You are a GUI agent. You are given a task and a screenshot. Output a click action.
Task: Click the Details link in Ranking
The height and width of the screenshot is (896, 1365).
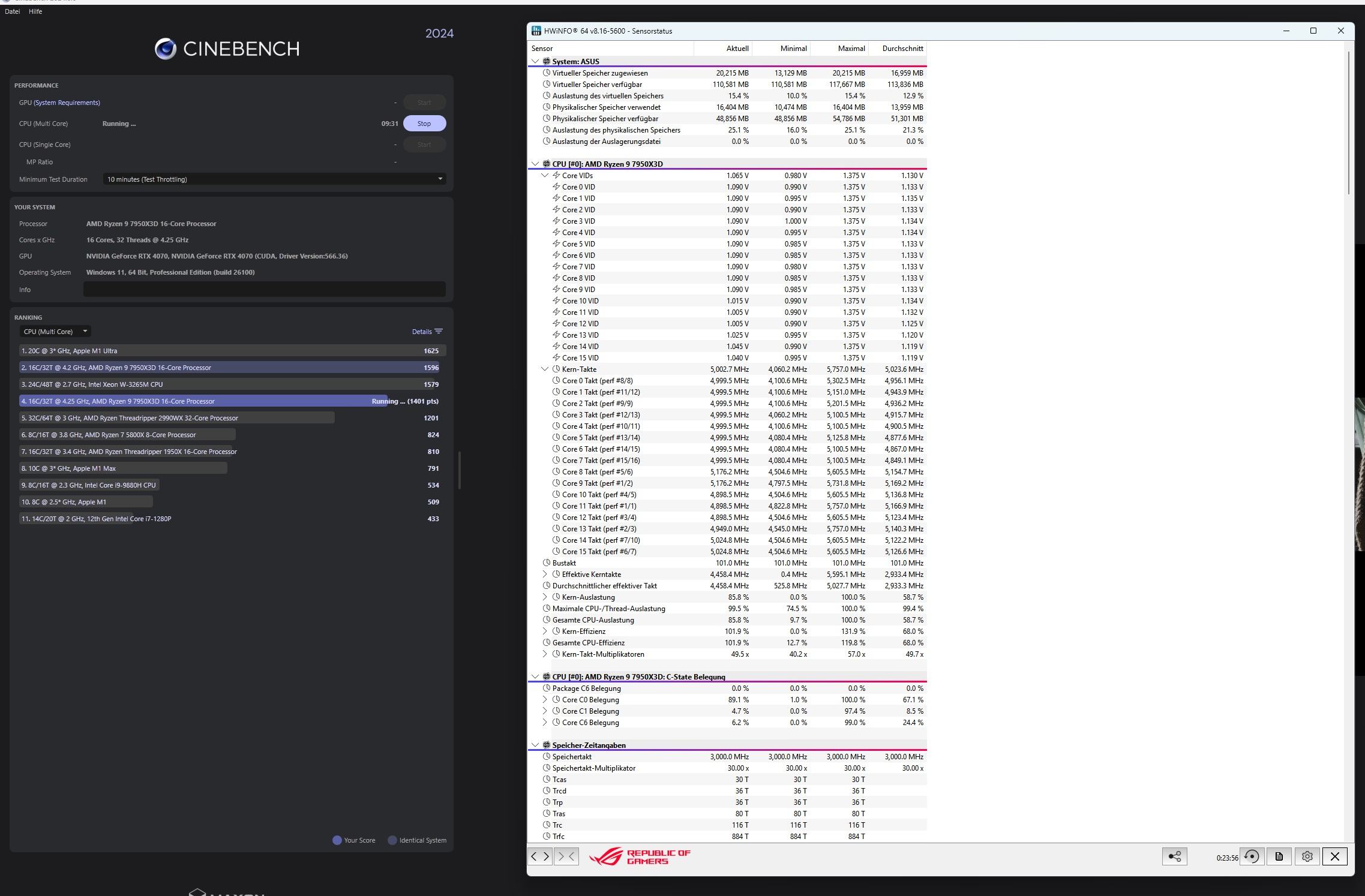(x=422, y=332)
